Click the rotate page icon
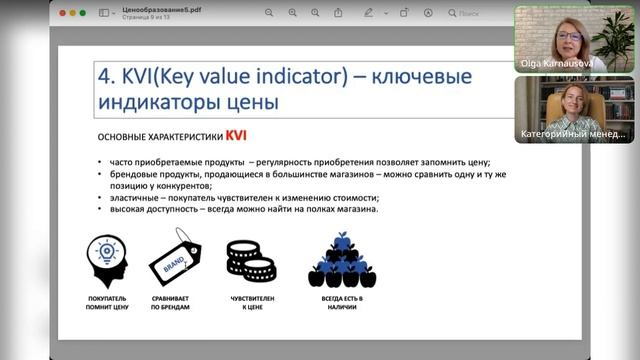 [x=404, y=13]
